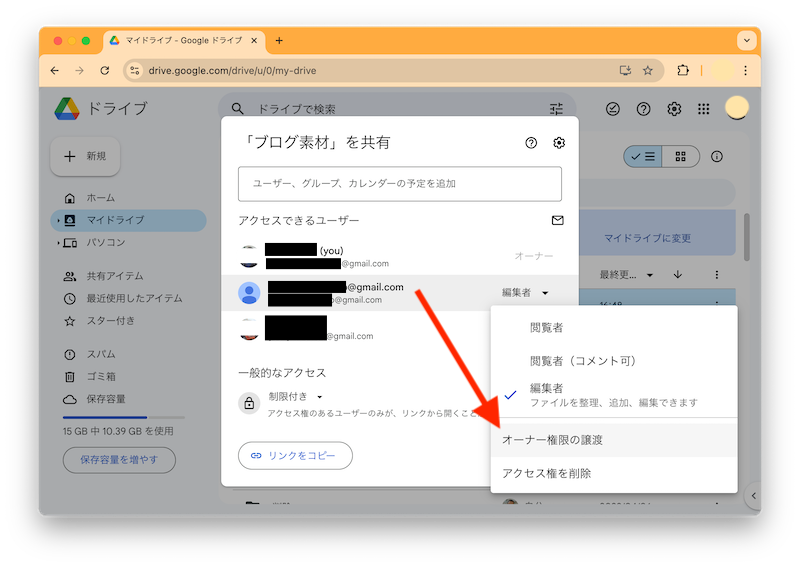This screenshot has height=567, width=800.
Task: Open advanced search filter options icon
Action: [556, 108]
